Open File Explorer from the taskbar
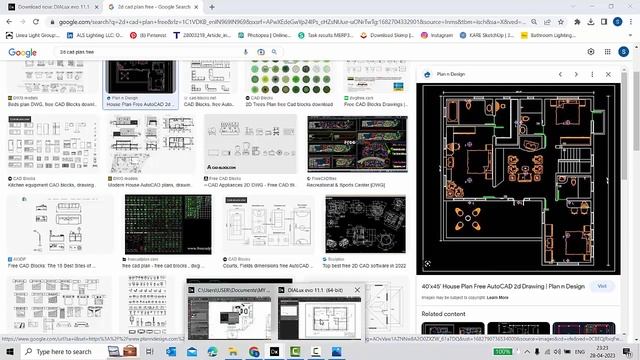The width and height of the screenshot is (640, 360). (x=233, y=351)
